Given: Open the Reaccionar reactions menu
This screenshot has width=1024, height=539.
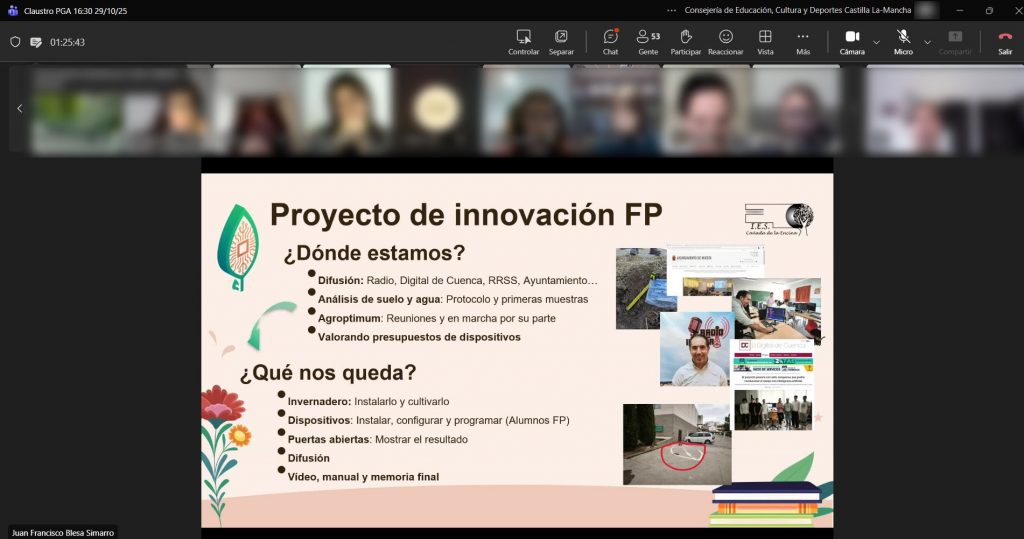Looking at the screenshot, I should (x=725, y=42).
